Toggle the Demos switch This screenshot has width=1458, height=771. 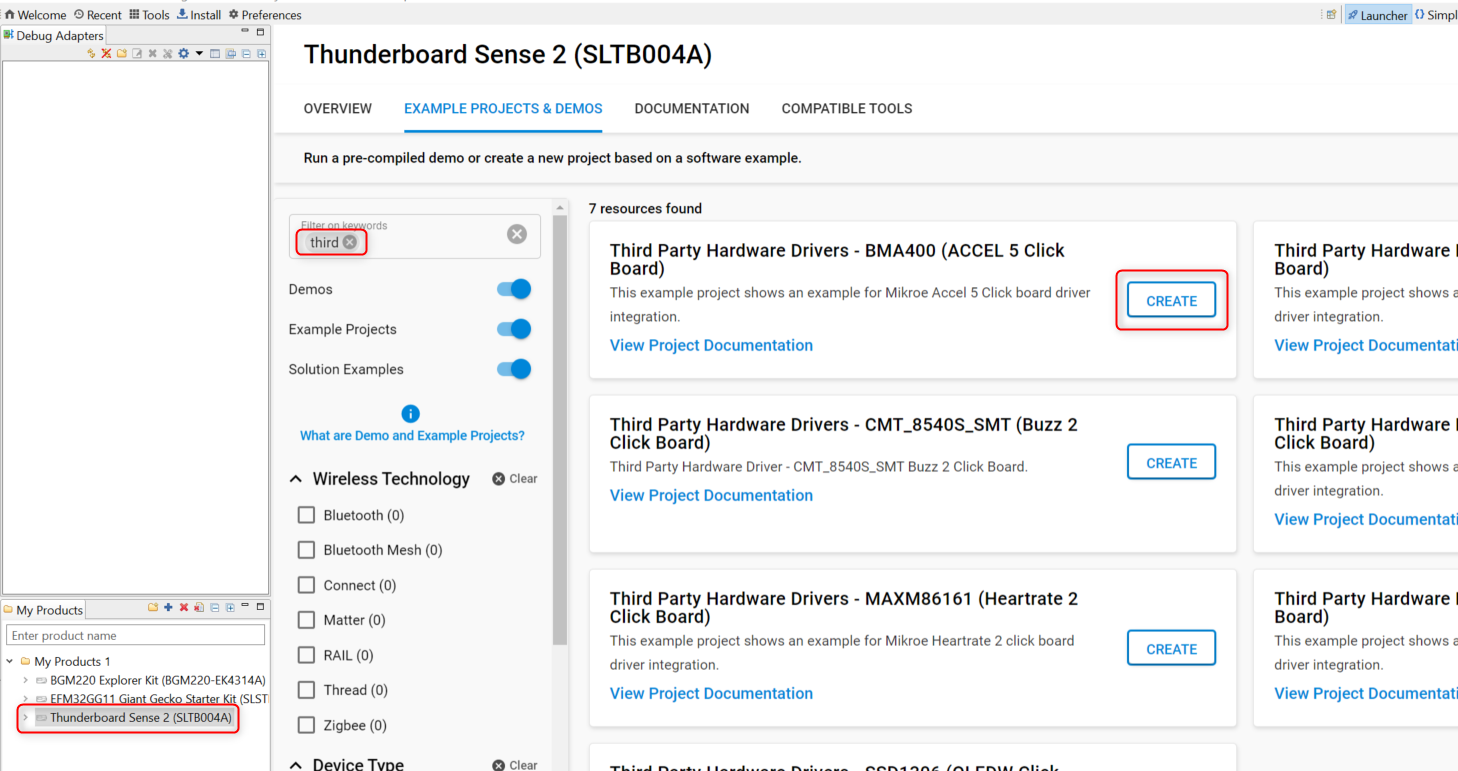coord(514,289)
